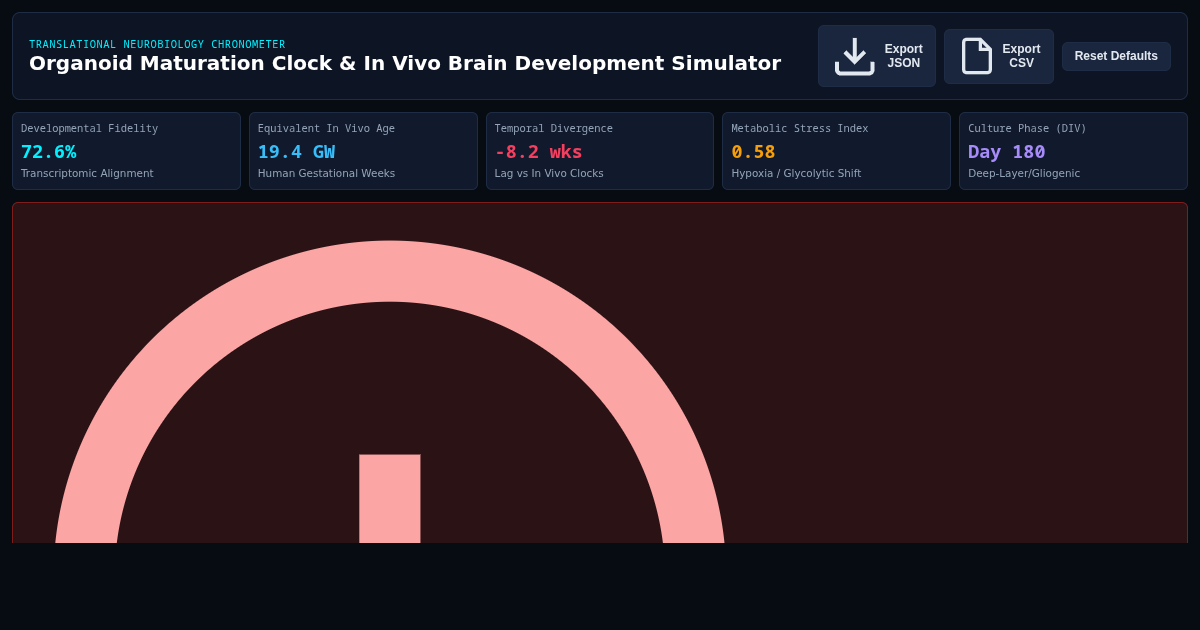This screenshot has width=1200, height=630.
Task: Click the Export CSV label
Action: coord(1021,56)
